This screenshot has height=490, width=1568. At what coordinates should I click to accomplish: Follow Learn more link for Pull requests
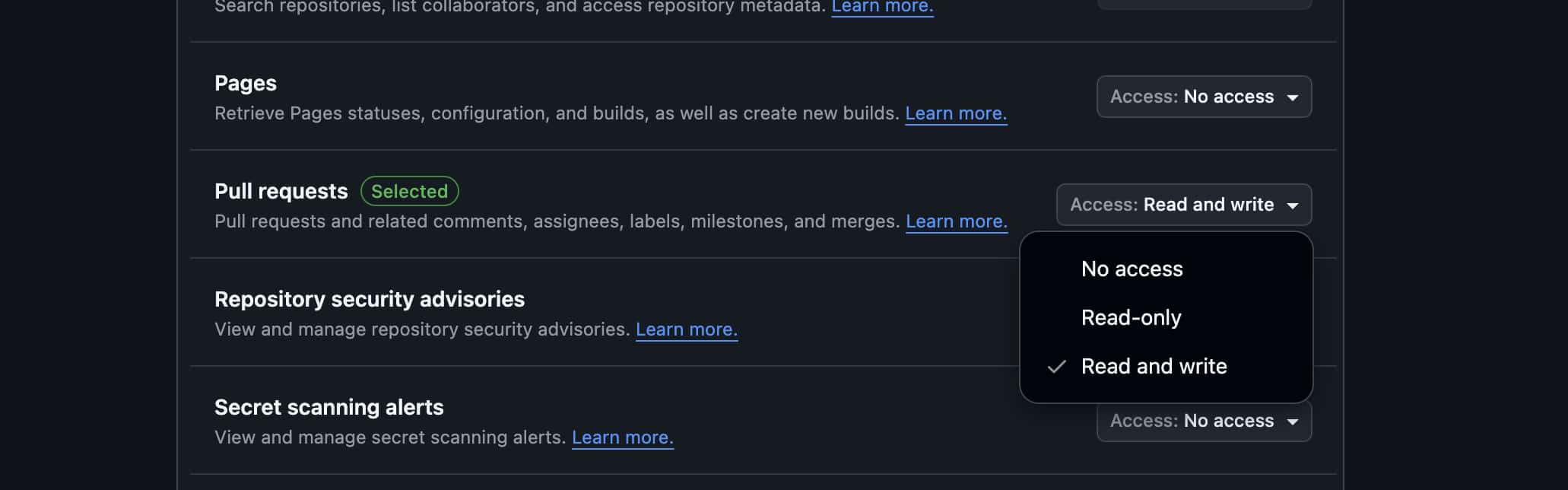point(957,221)
